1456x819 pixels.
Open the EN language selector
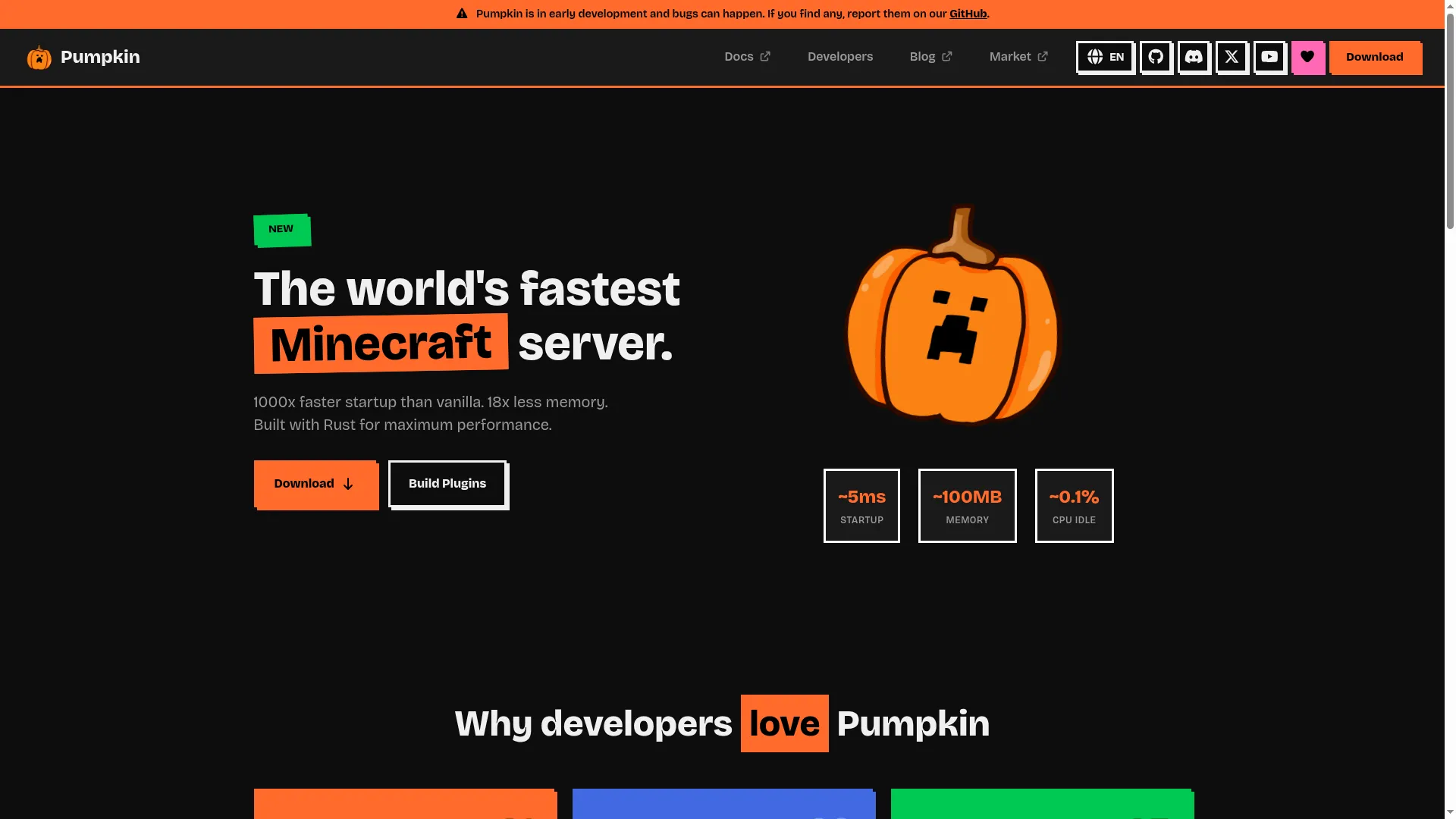tap(1105, 57)
